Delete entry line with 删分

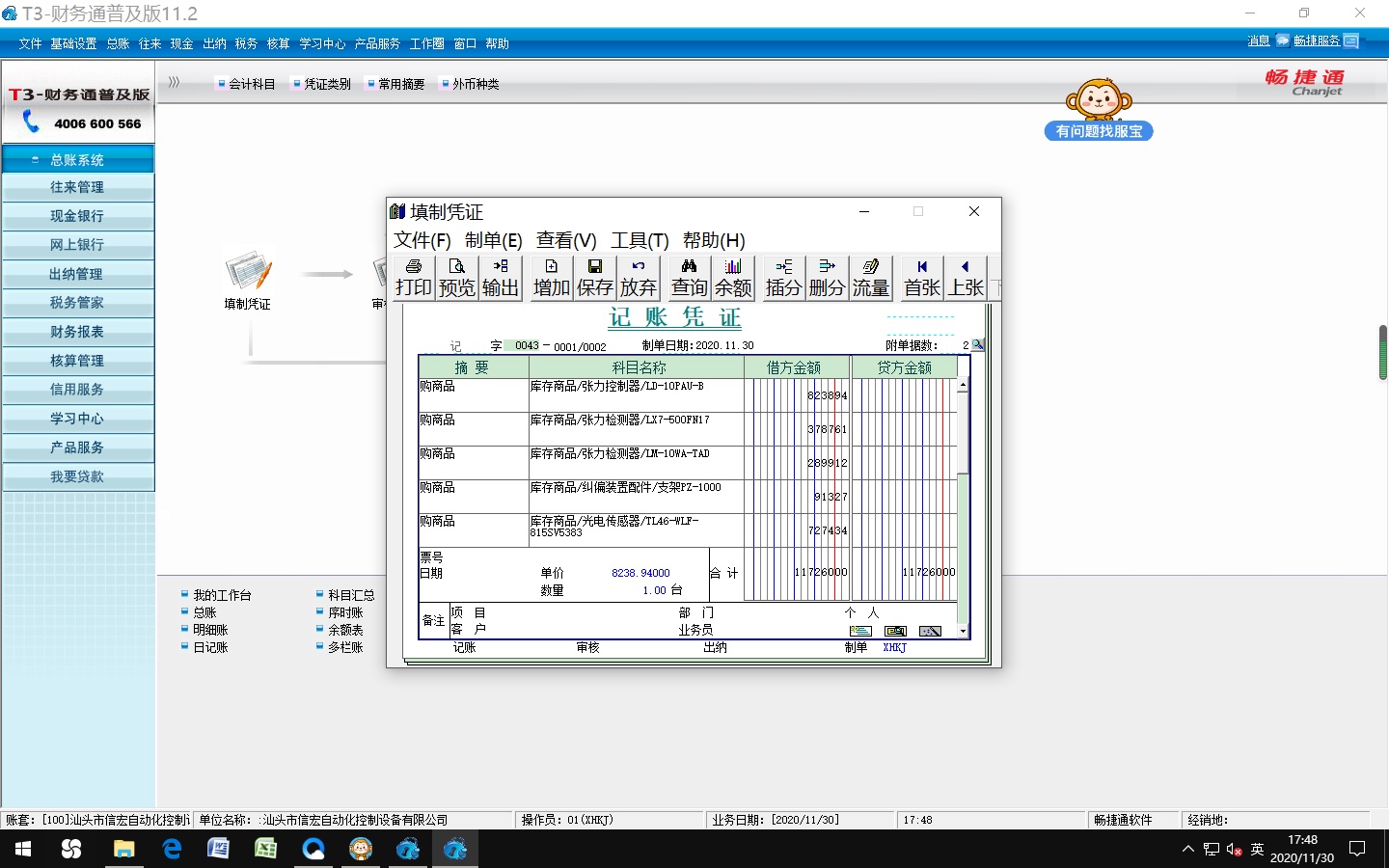[827, 278]
